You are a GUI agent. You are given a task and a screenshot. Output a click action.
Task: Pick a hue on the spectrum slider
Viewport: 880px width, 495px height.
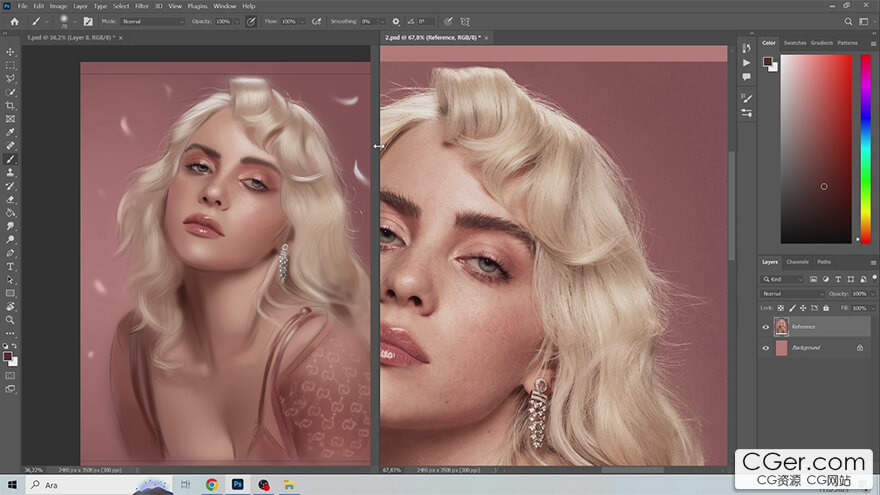pos(865,149)
